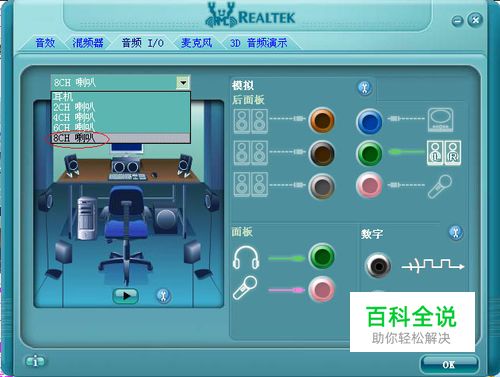Click the OK button
This screenshot has height=377, width=500.
(x=449, y=365)
